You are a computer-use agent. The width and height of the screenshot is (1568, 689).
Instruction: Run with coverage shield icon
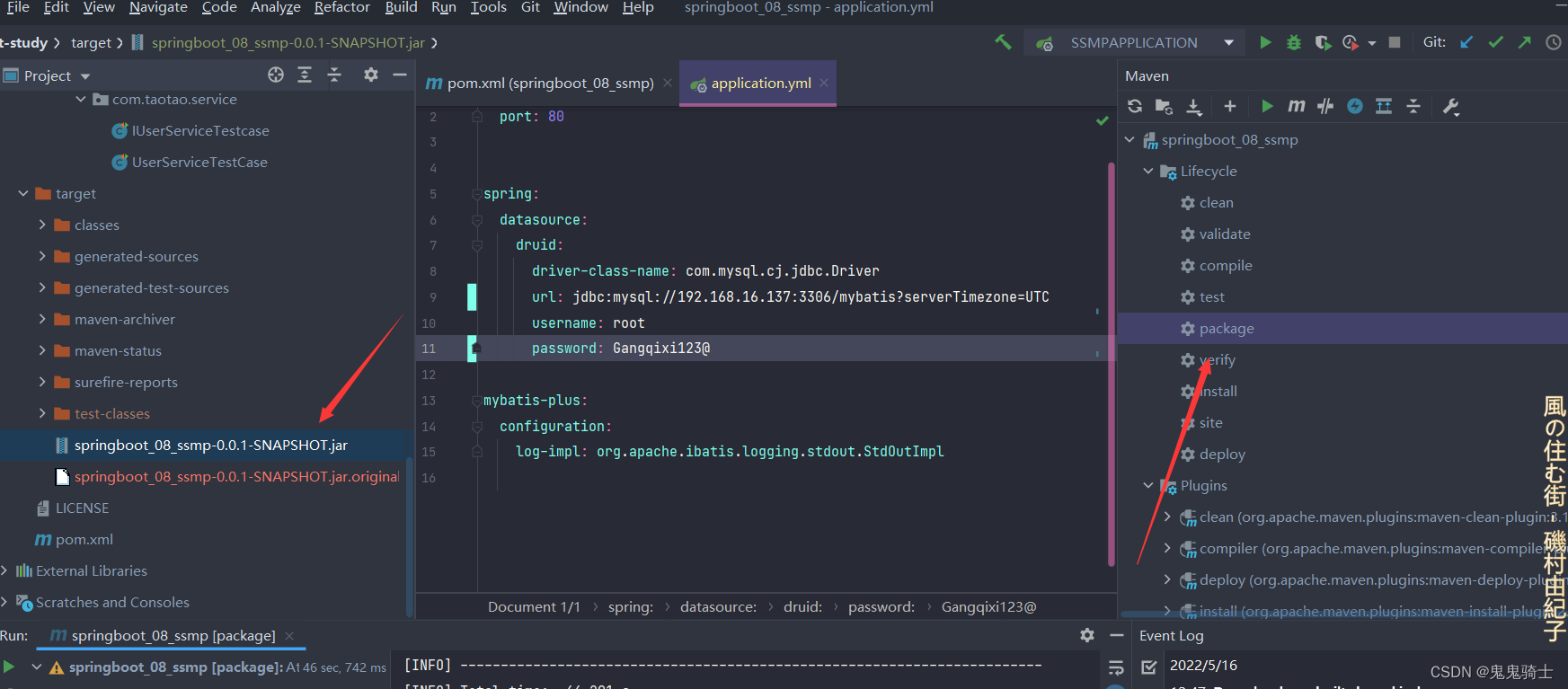1323,42
